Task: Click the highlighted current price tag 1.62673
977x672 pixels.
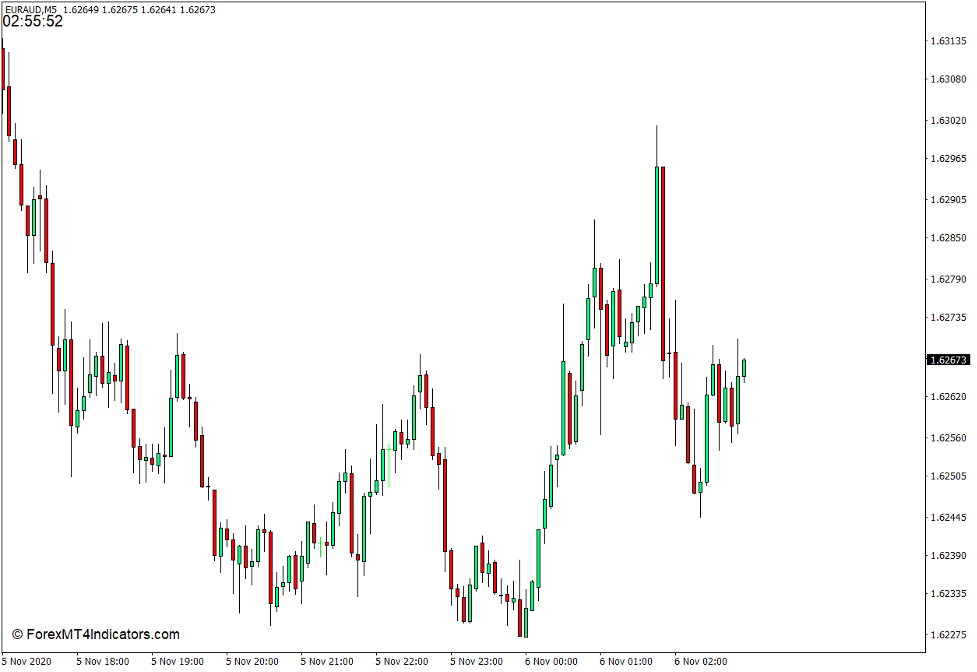Action: pos(948,360)
